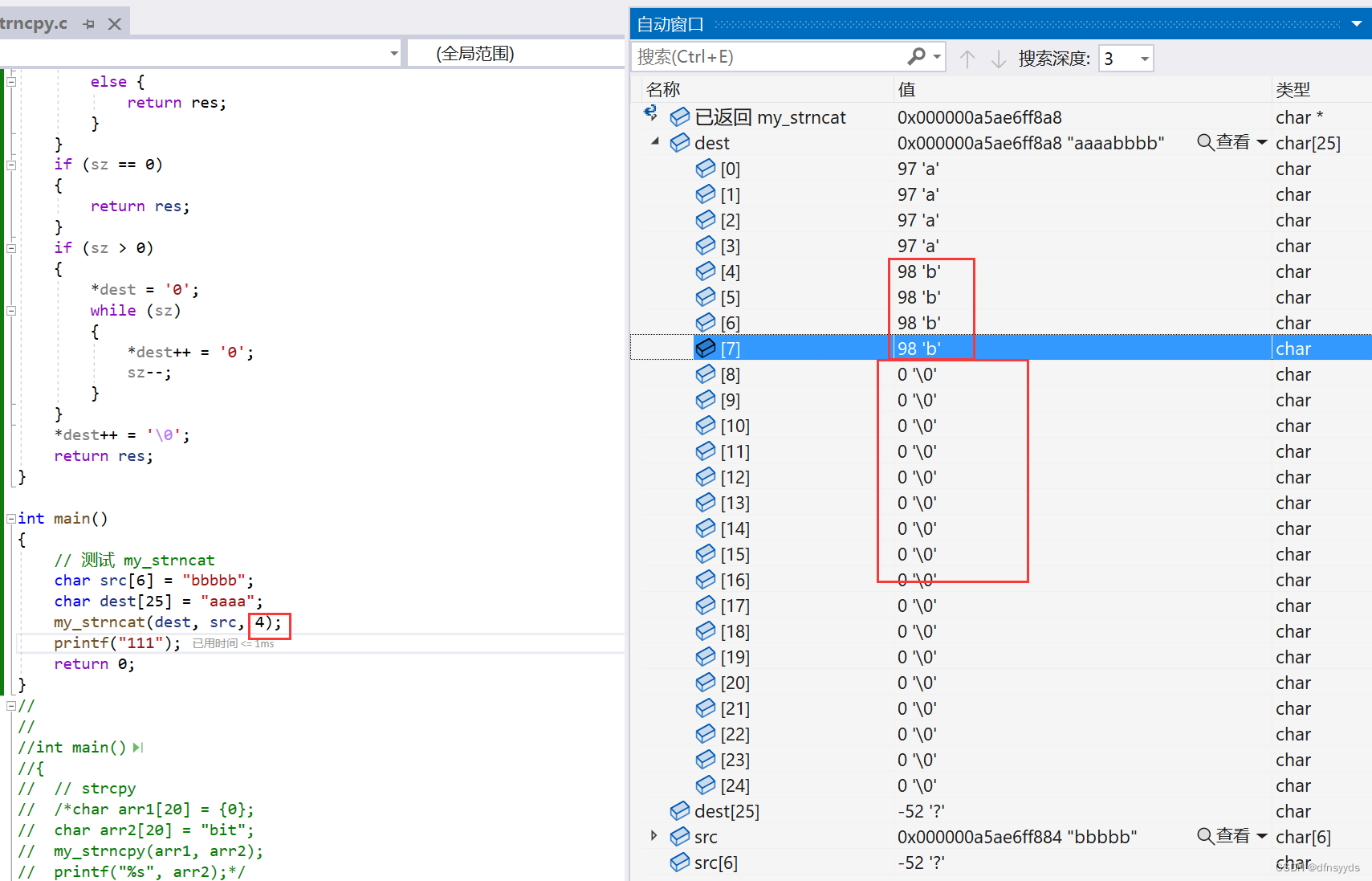Click the src[6] variable cube icon

tap(680, 863)
